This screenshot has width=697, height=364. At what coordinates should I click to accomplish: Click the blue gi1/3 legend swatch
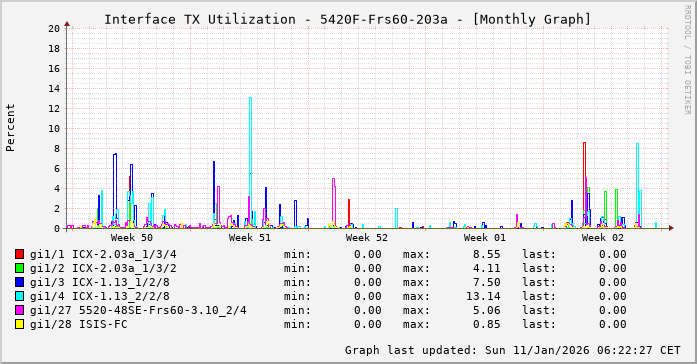tap(20, 282)
